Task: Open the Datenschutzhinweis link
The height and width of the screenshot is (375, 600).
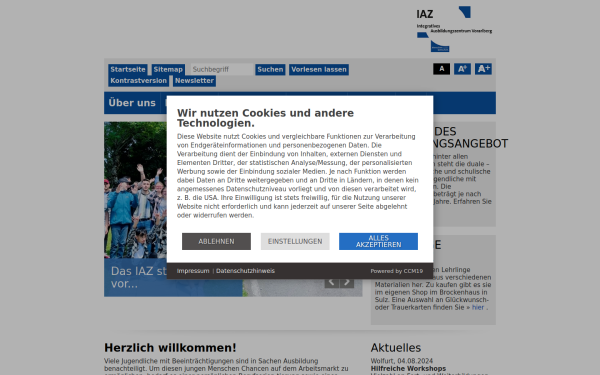Action: [245, 271]
